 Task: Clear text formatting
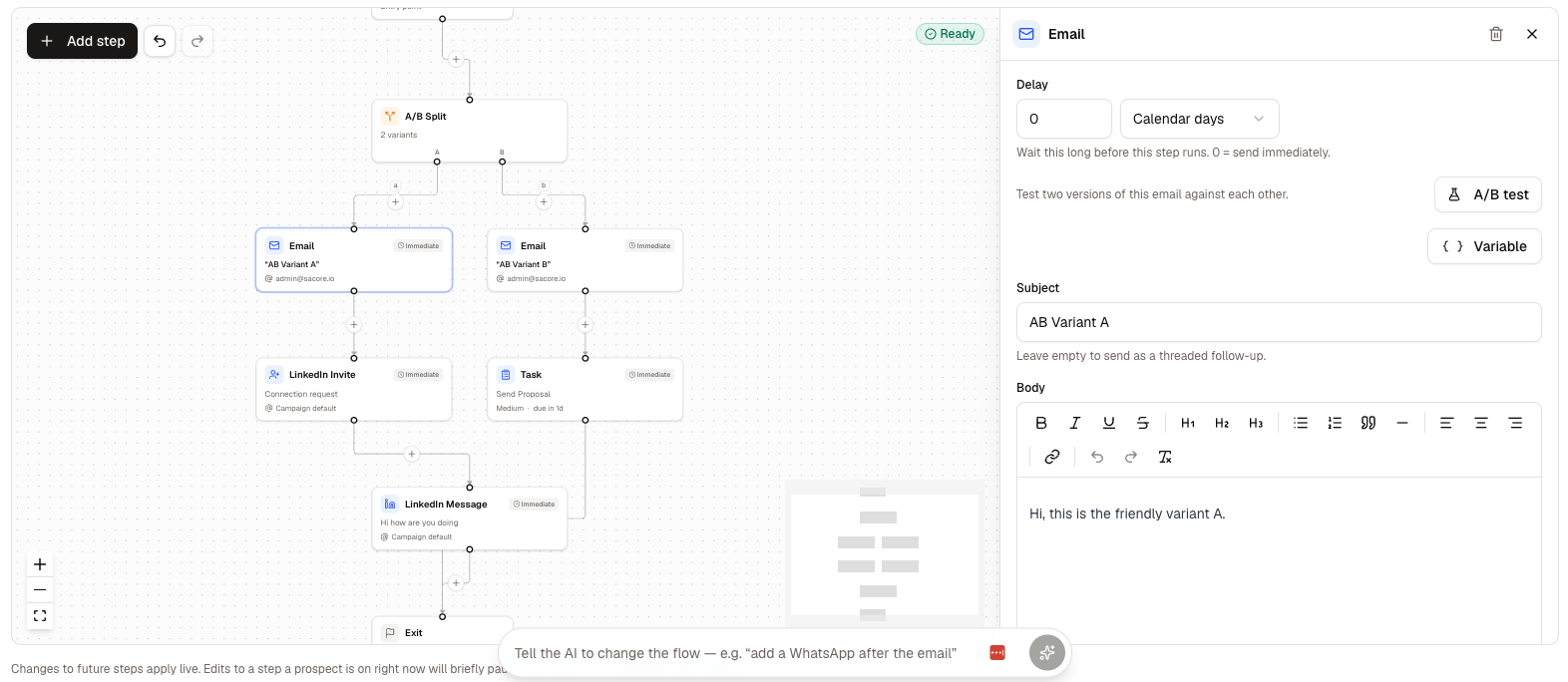[1165, 457]
